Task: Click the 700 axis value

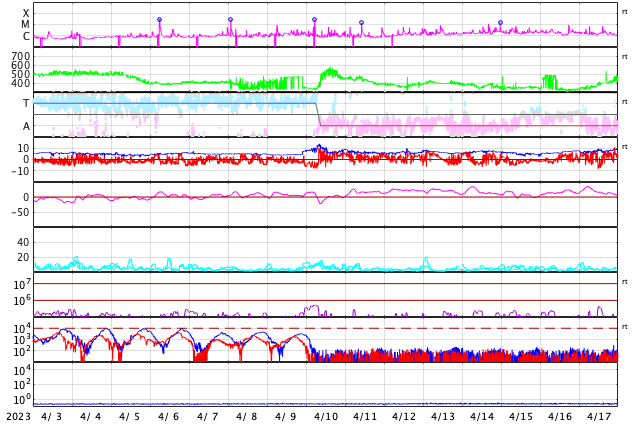Action: [x=20, y=56]
